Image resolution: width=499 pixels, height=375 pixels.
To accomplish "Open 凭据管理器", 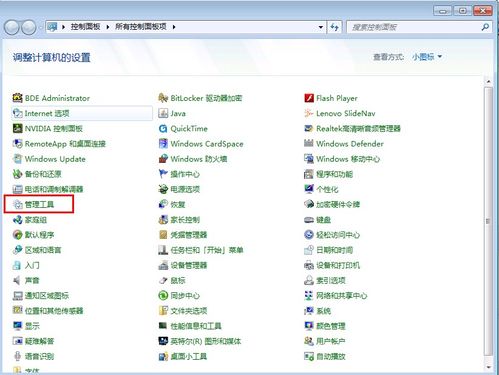I will [x=183, y=235].
